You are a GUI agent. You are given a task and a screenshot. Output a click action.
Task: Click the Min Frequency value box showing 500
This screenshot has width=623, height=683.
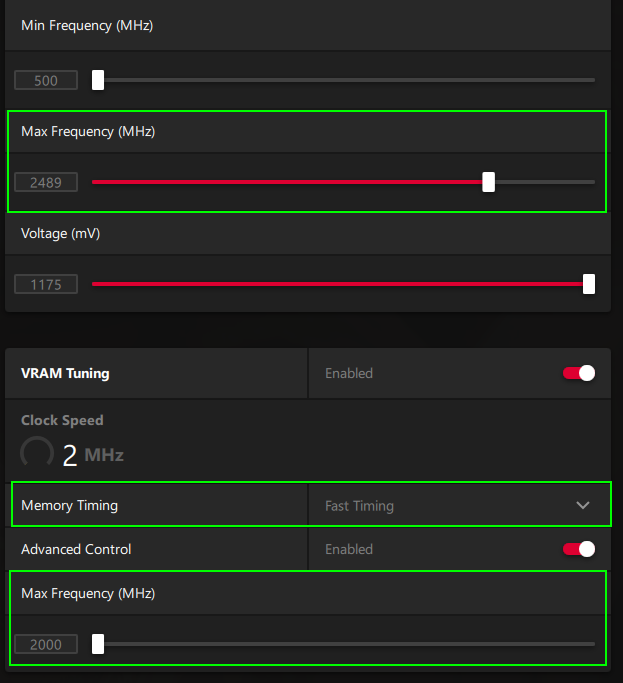[46, 81]
